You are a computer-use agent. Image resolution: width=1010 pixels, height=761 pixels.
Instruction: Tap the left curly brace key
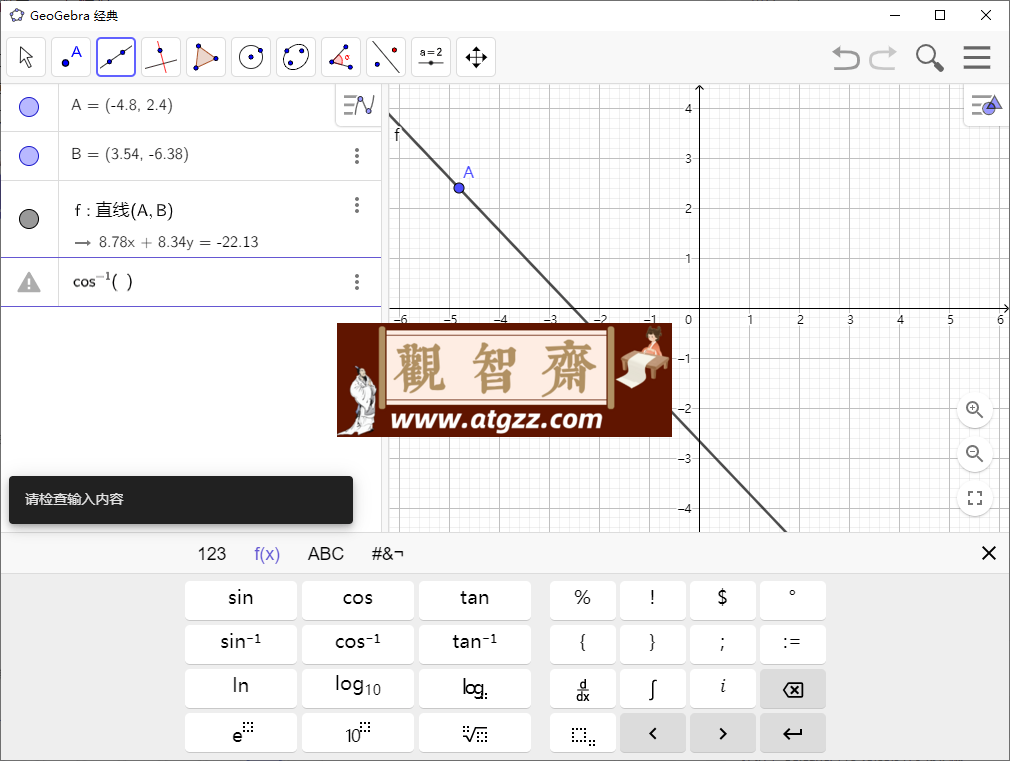(583, 643)
